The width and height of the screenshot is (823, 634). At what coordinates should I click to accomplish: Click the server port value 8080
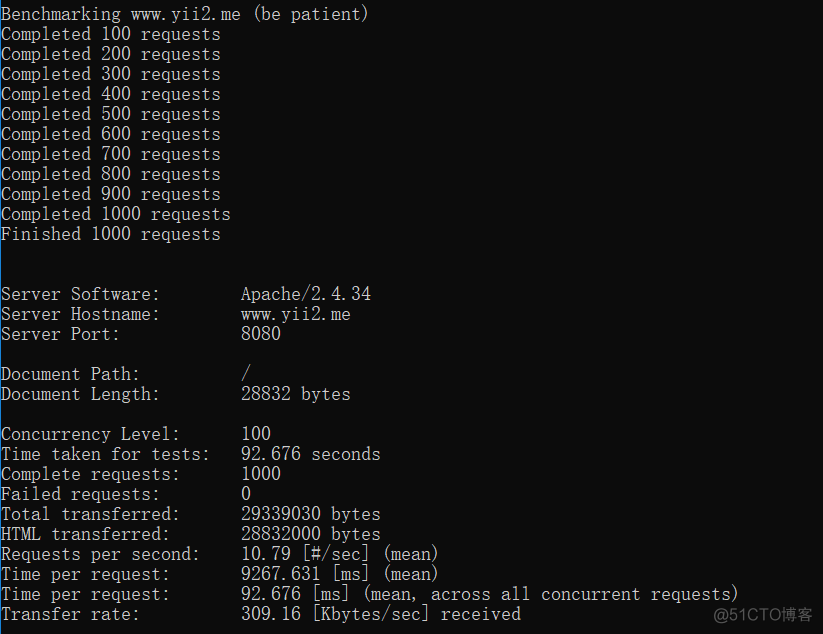click(261, 334)
